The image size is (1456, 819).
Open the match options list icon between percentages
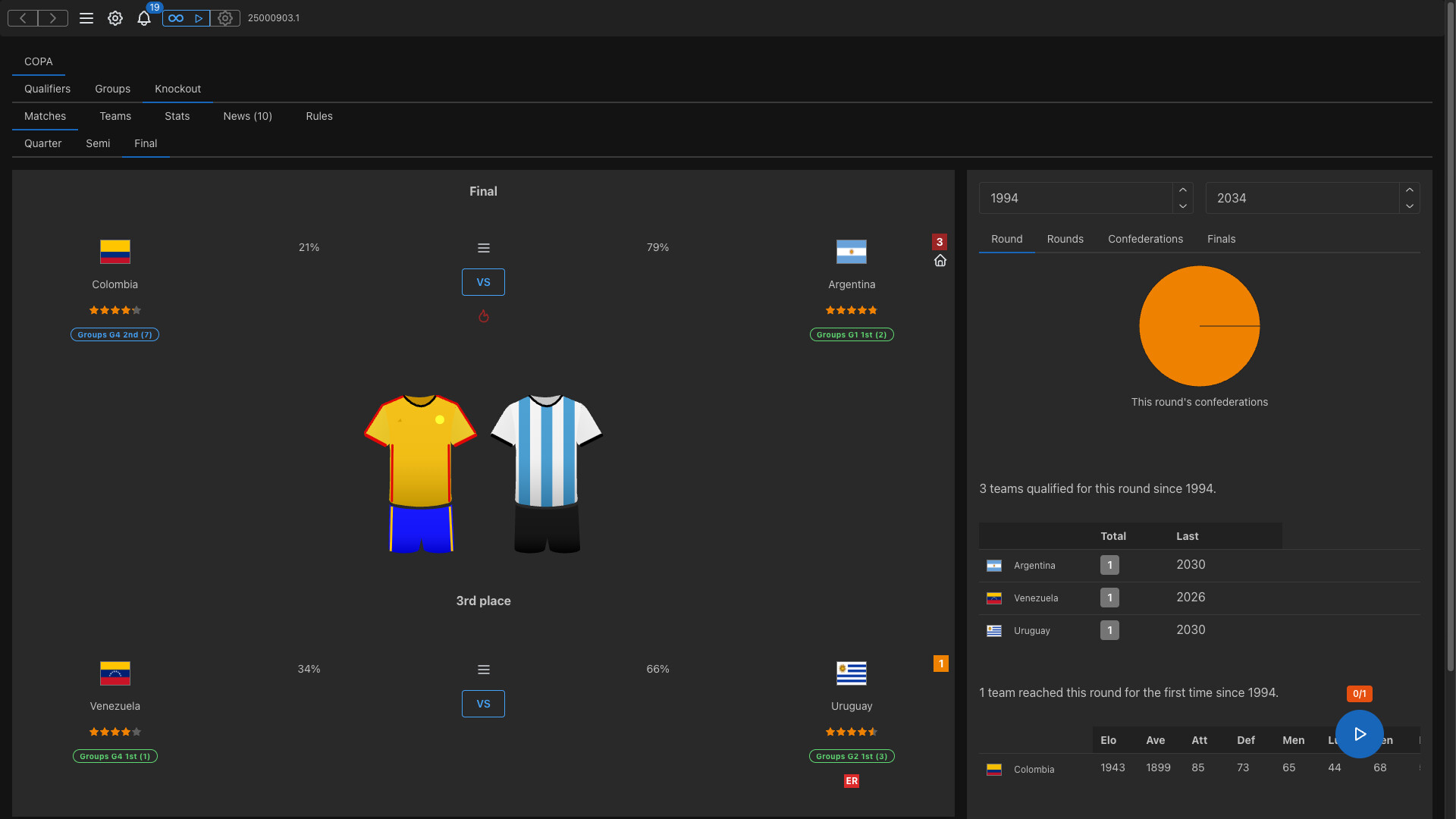click(483, 248)
